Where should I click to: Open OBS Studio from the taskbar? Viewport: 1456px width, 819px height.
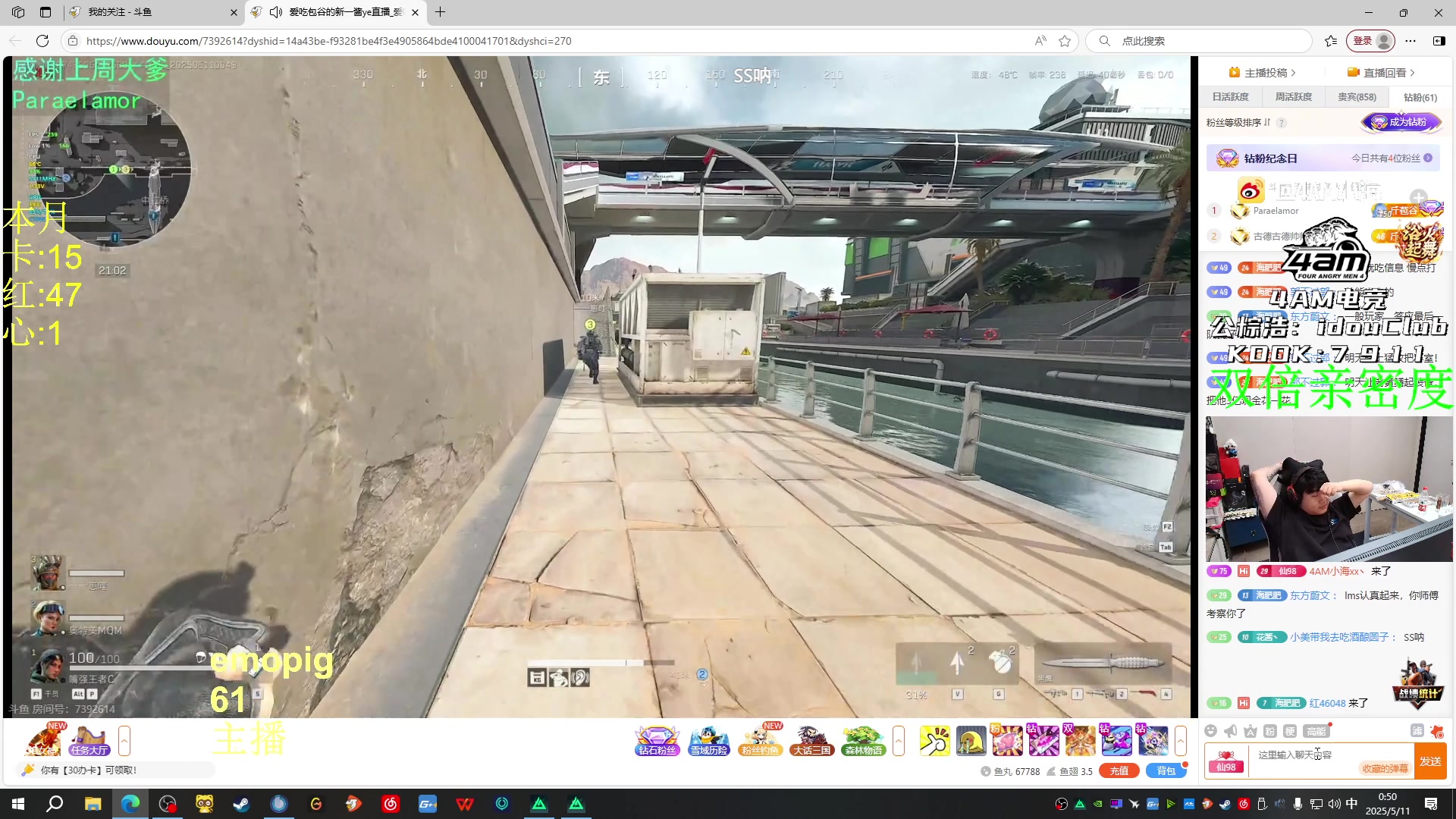point(168,804)
